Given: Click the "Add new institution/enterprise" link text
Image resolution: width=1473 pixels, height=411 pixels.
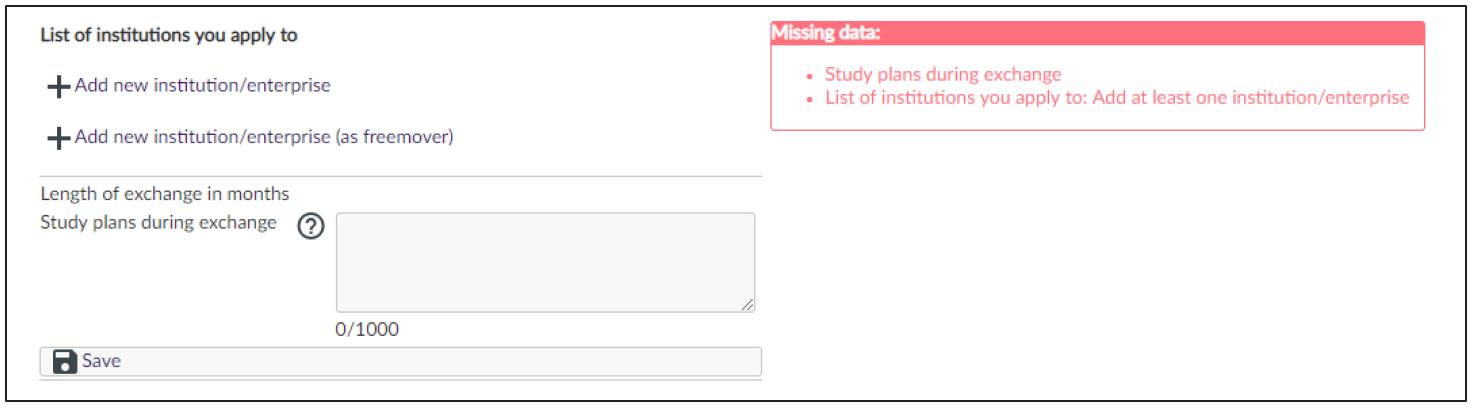Looking at the screenshot, I should click(x=202, y=86).
